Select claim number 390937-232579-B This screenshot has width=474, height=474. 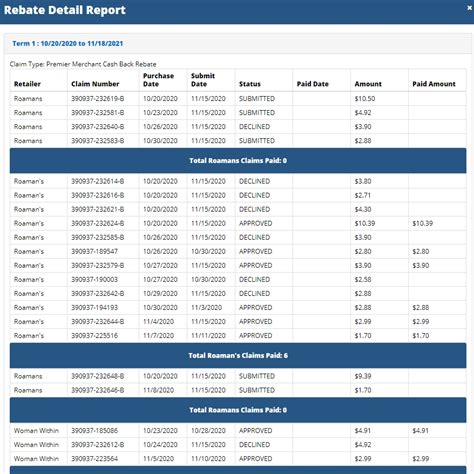click(x=98, y=265)
